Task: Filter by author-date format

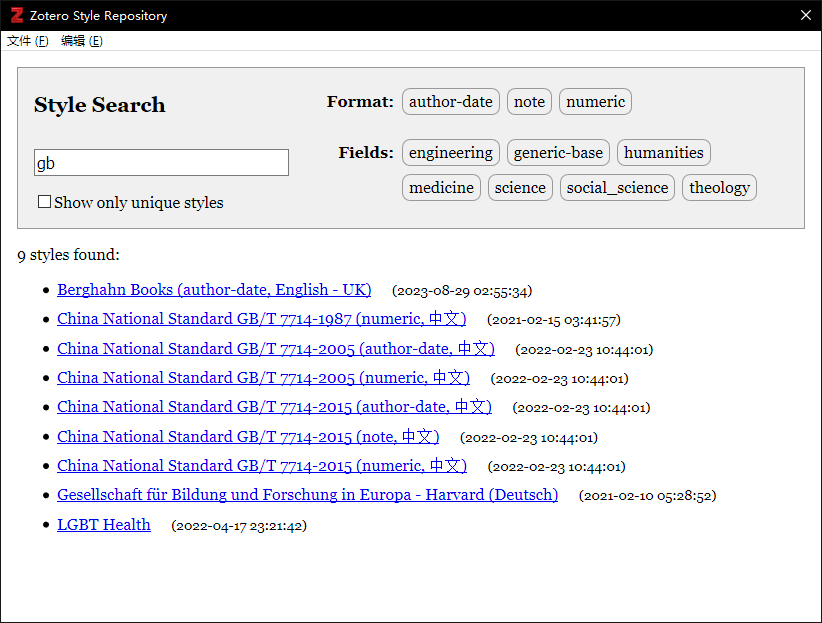Action: point(451,101)
